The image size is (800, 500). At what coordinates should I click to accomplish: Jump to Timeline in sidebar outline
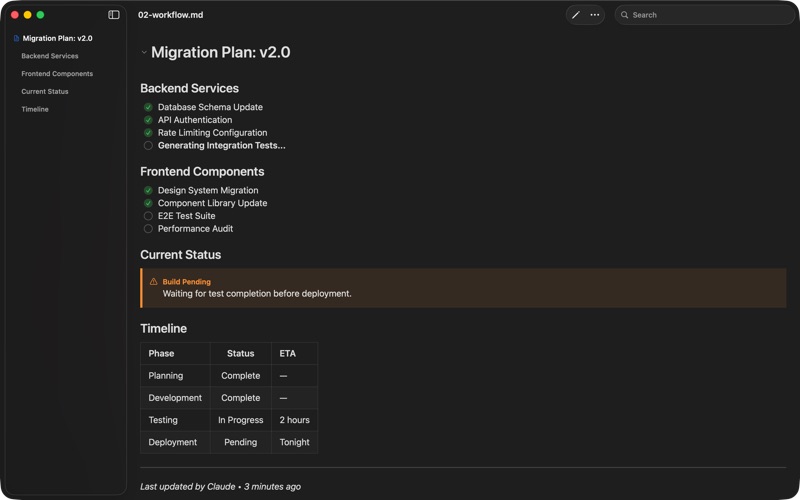pyautogui.click(x=35, y=109)
